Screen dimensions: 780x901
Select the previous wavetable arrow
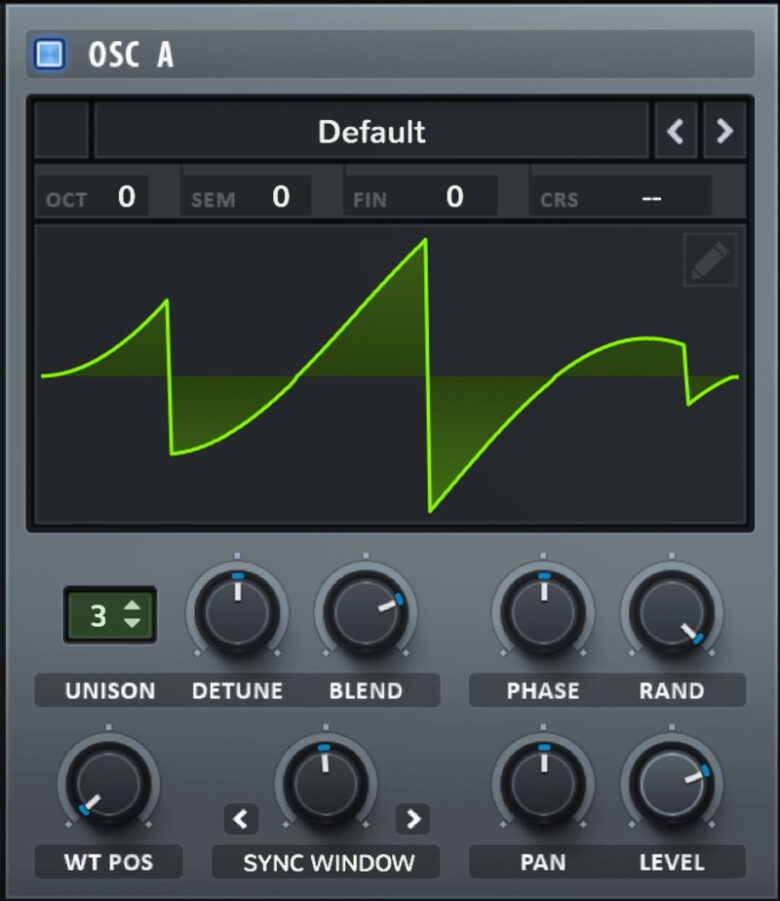(675, 131)
